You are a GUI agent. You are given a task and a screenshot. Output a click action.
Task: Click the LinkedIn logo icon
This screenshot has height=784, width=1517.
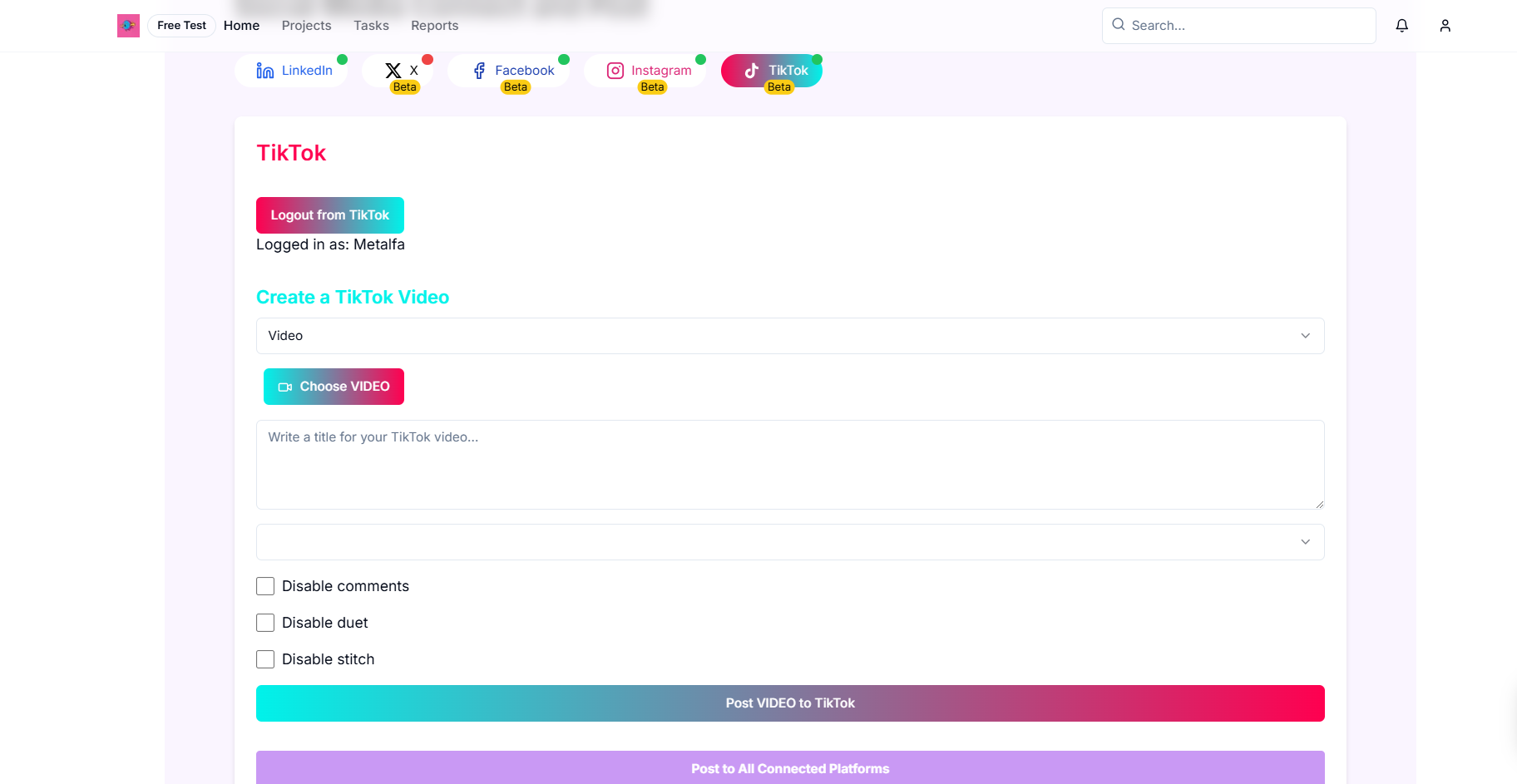pyautogui.click(x=265, y=71)
